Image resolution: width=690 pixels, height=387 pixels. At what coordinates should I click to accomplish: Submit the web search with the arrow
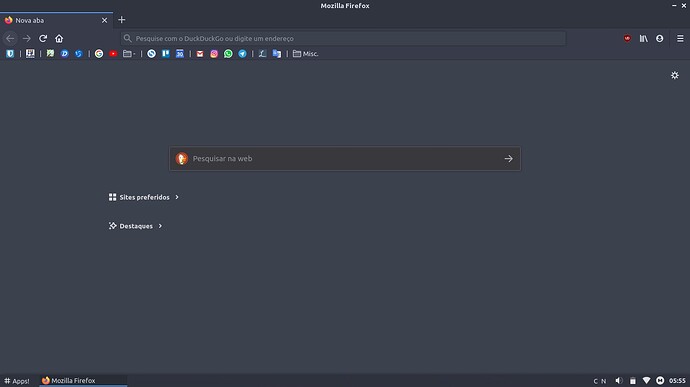508,158
